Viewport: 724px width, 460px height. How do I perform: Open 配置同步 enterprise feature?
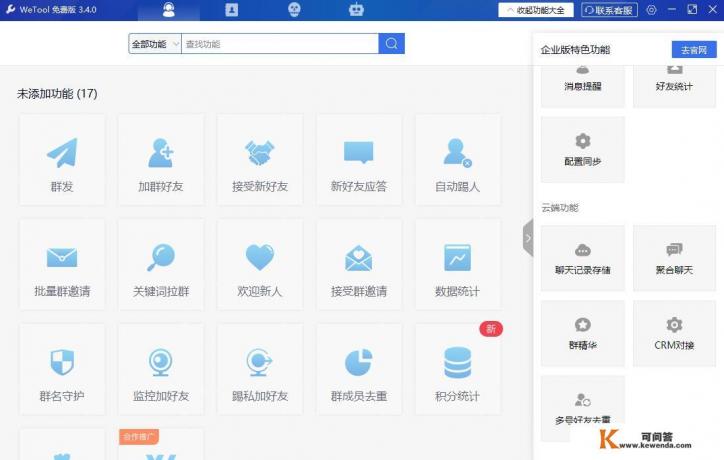(583, 149)
